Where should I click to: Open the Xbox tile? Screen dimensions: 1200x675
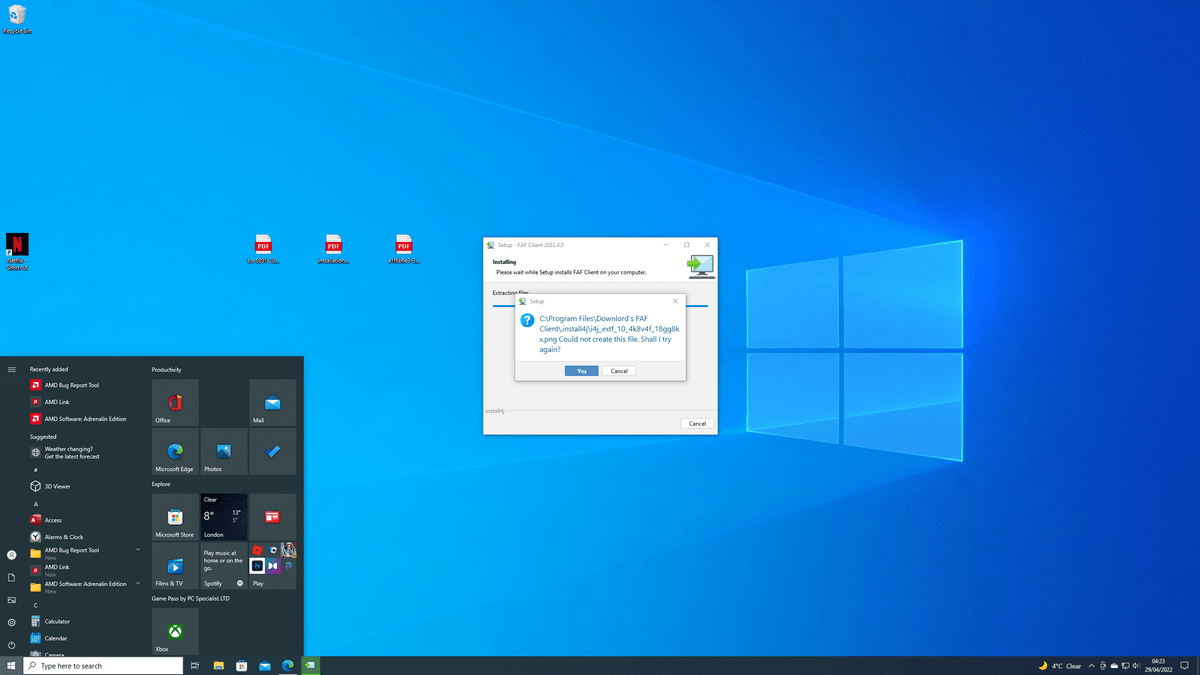[175, 631]
